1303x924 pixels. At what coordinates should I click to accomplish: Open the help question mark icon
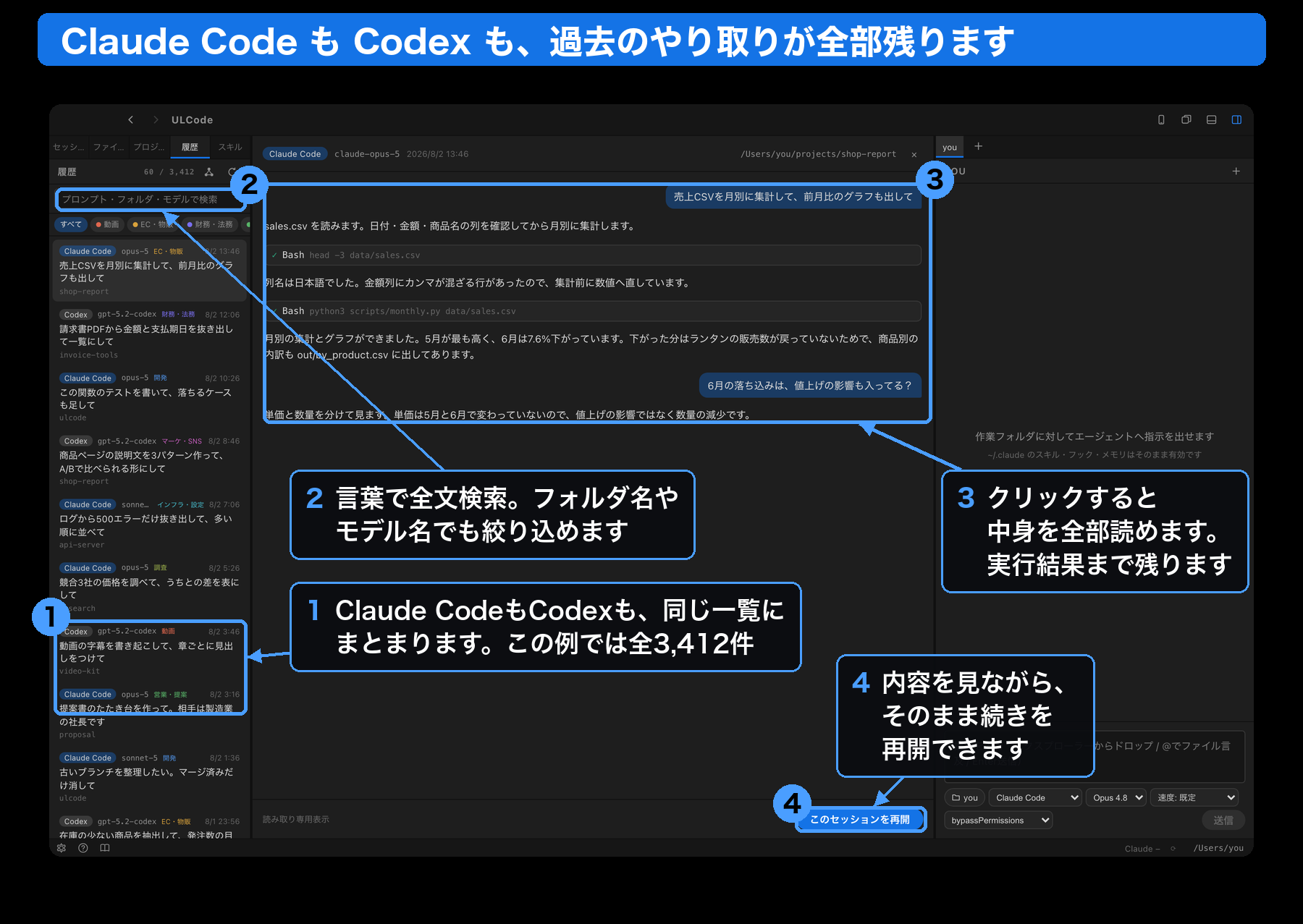83,848
